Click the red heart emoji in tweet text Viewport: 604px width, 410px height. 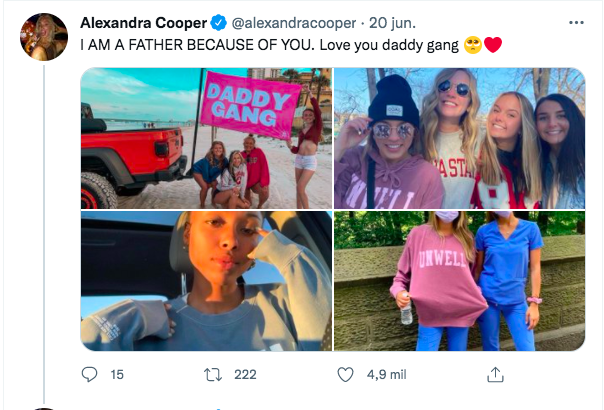tap(493, 45)
